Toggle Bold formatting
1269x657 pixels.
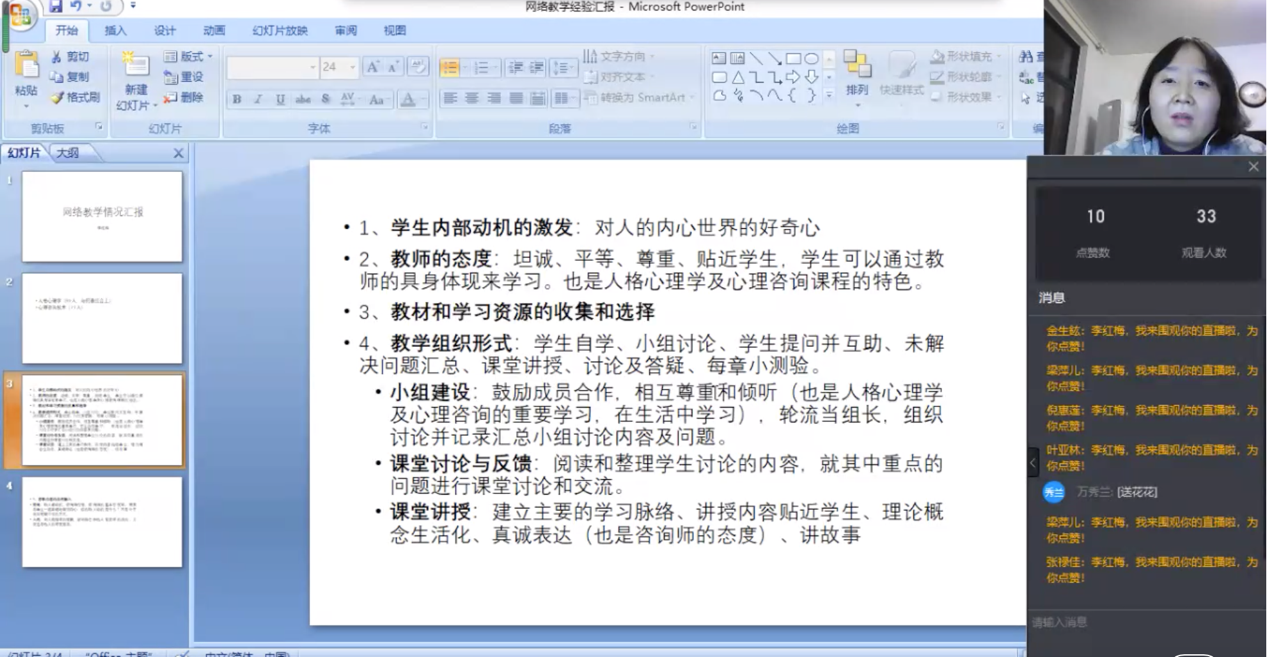tap(237, 99)
